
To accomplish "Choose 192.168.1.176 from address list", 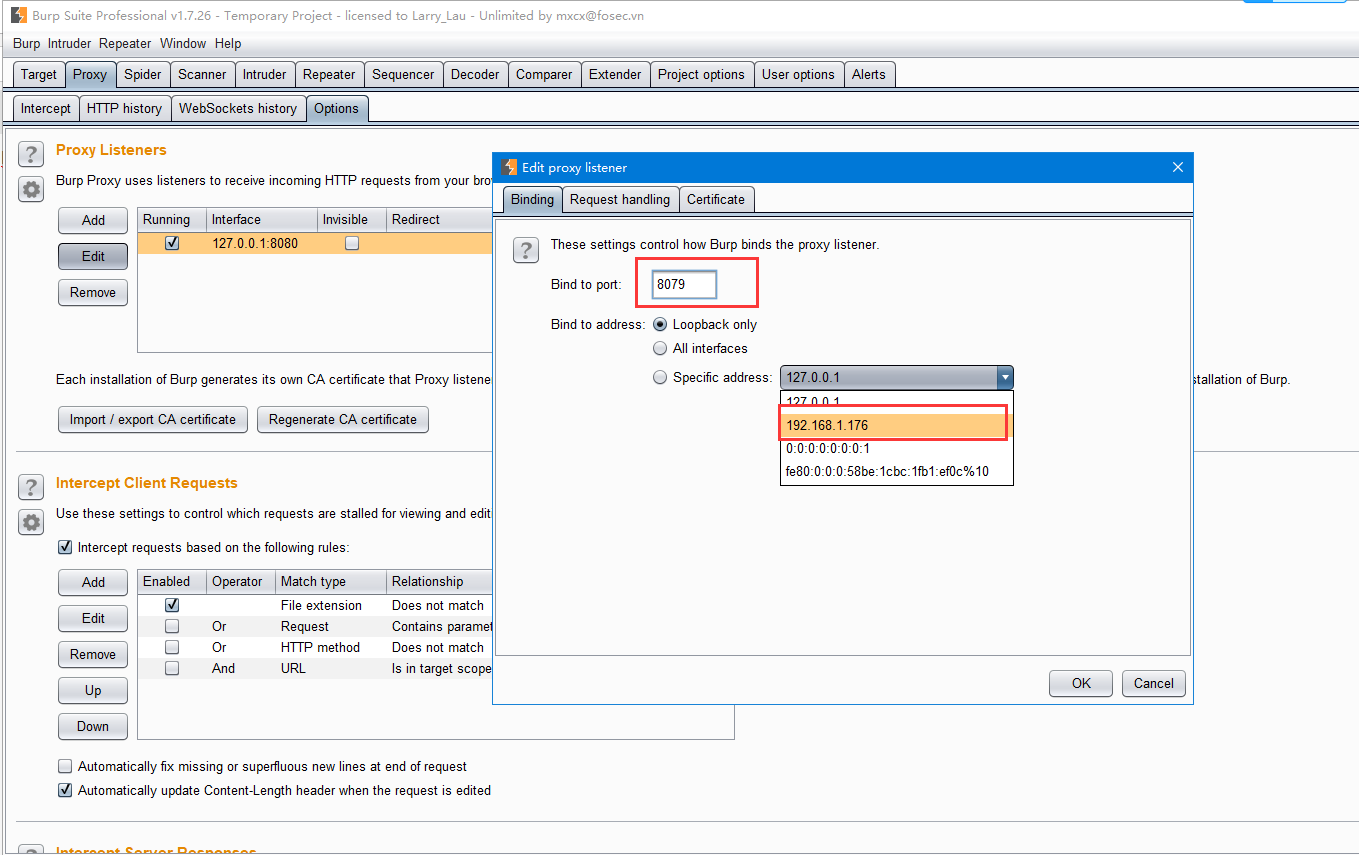I will (x=897, y=425).
